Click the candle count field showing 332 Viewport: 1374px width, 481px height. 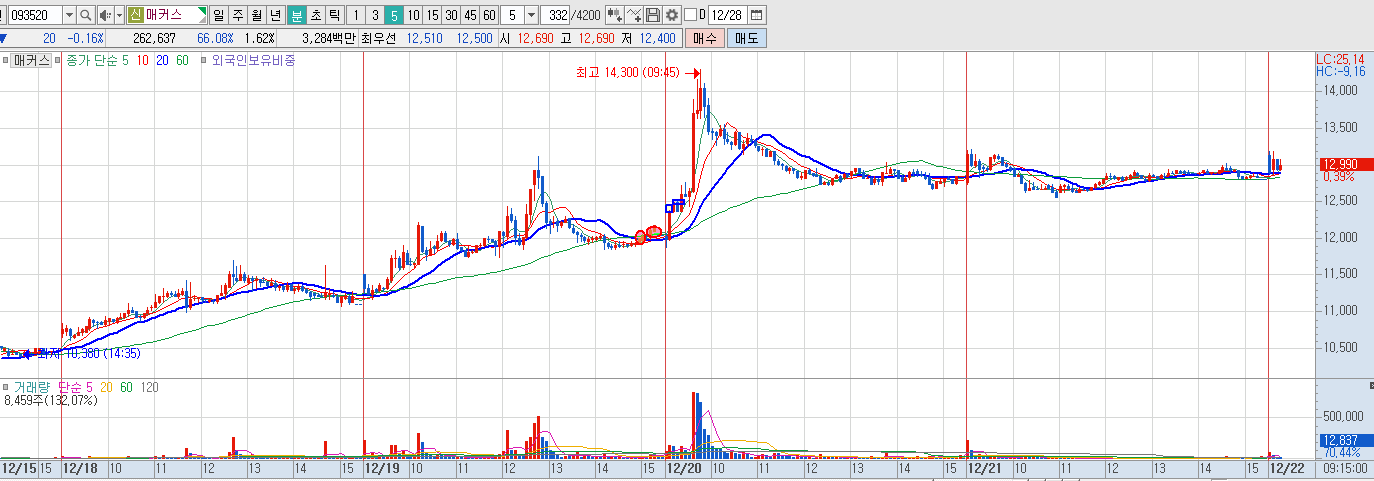tap(556, 15)
